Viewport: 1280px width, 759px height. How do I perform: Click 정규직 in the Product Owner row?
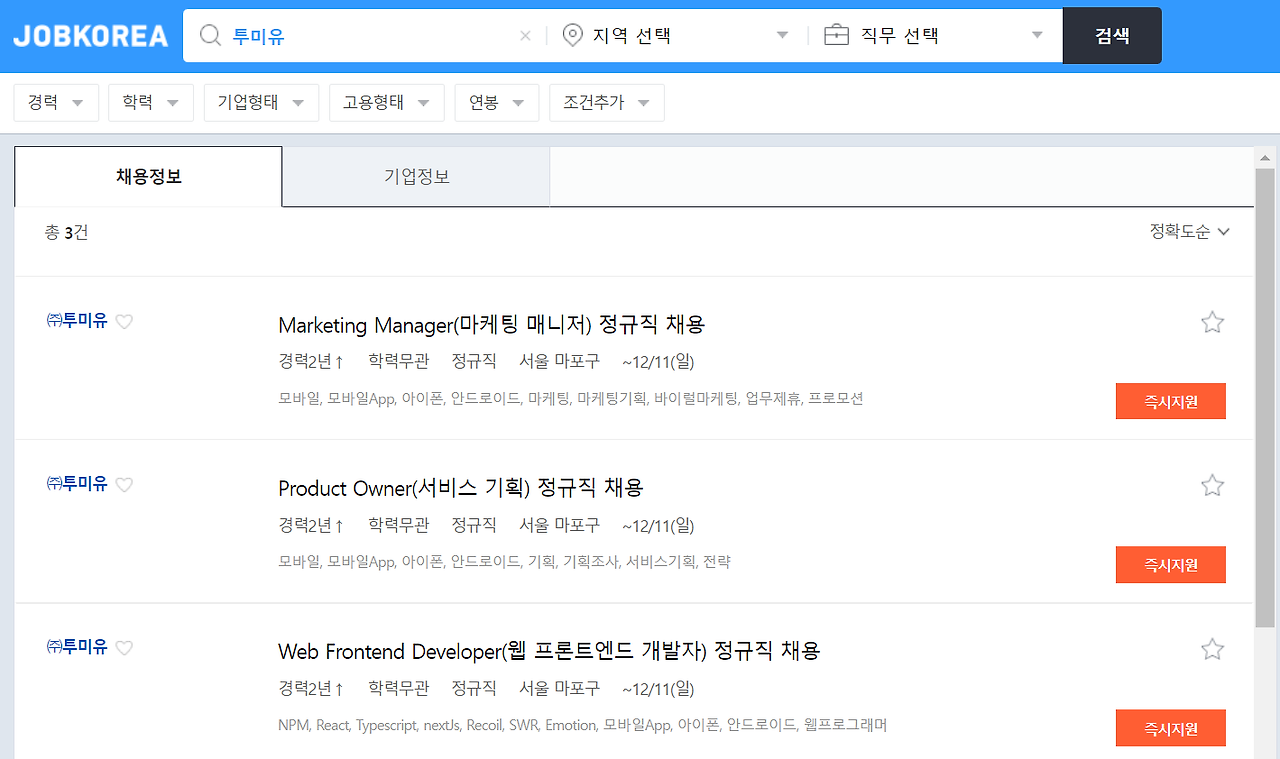click(x=474, y=525)
